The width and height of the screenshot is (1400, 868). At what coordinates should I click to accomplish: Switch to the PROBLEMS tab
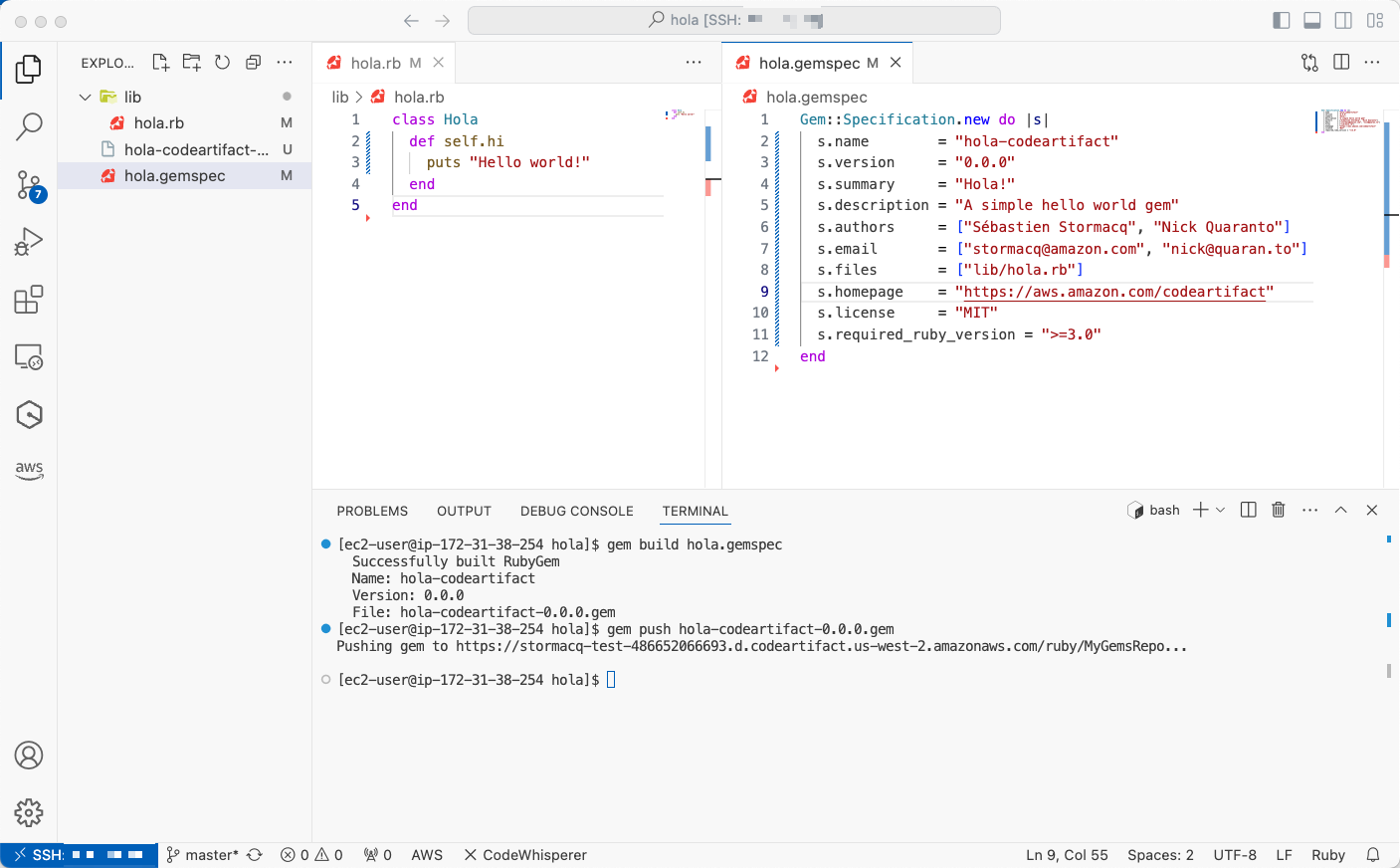point(371,511)
